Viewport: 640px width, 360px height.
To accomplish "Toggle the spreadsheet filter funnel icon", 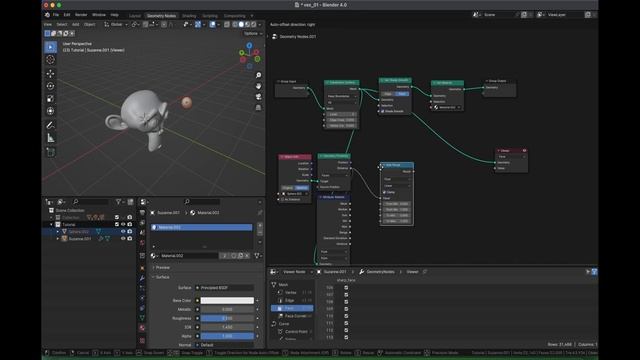I will click(594, 272).
